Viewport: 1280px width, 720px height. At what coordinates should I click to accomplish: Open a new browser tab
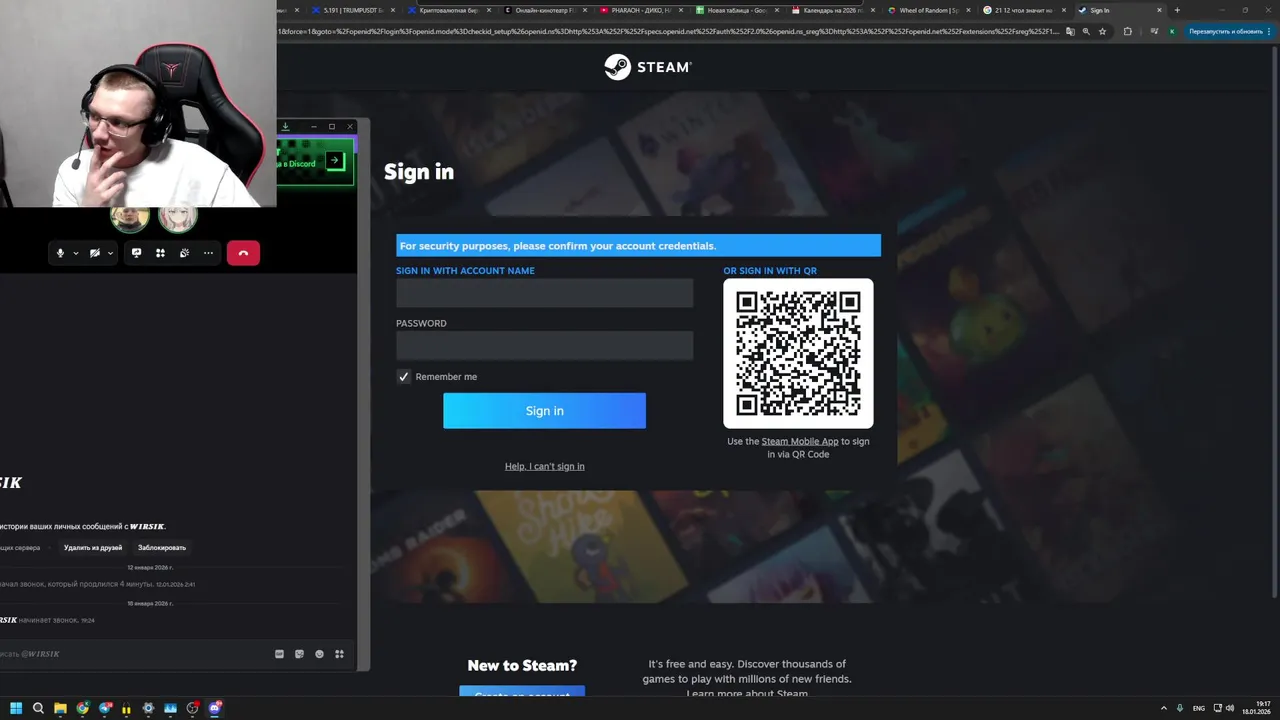[1177, 10]
